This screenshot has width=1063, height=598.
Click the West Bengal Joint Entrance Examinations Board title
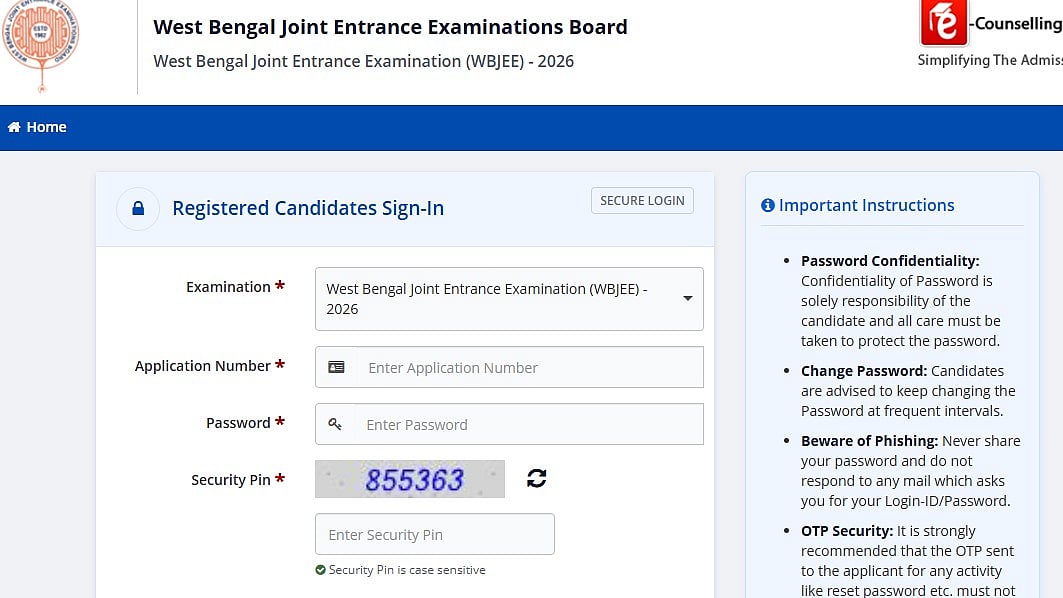pos(390,27)
